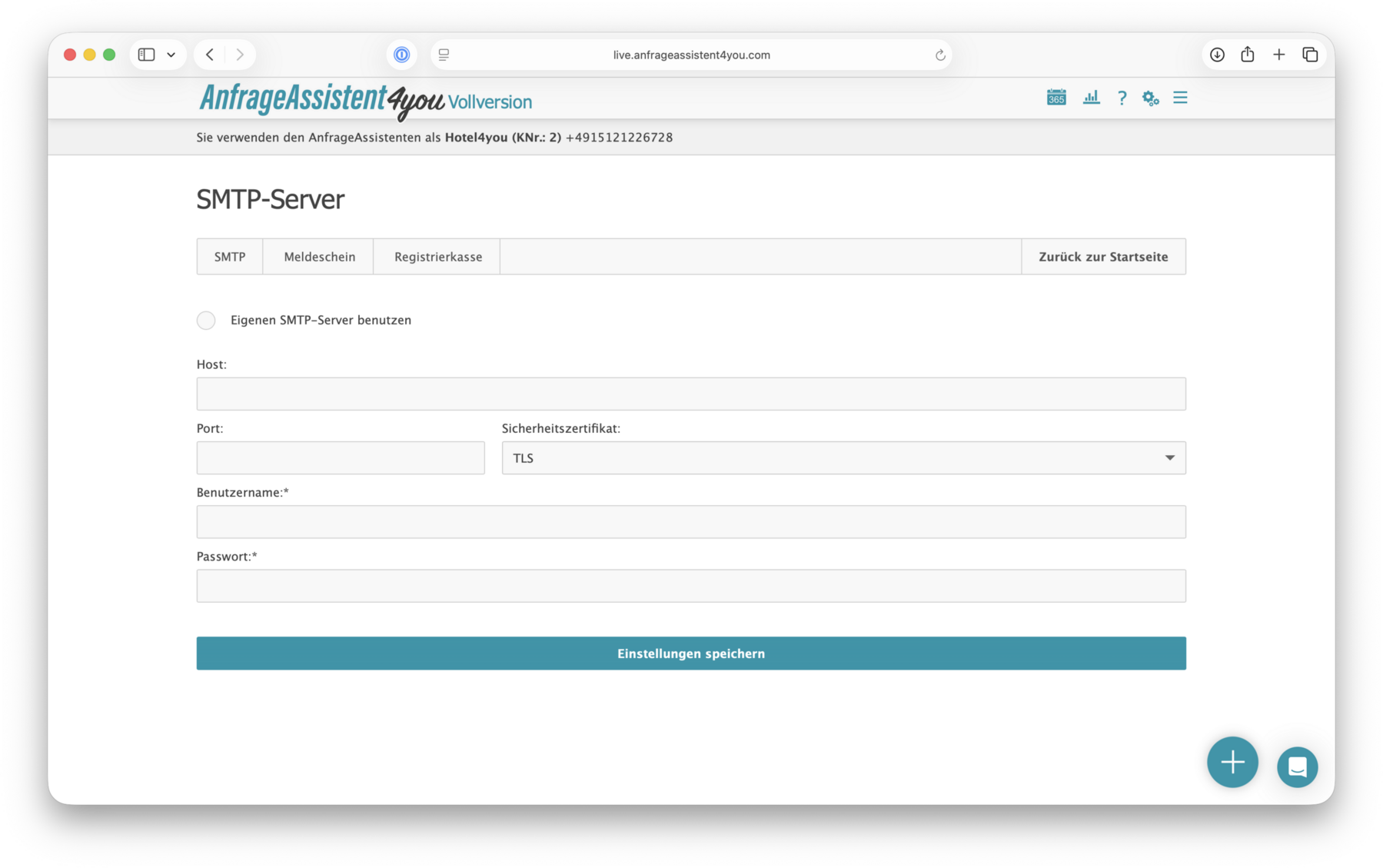Expand the sidebar options chevron
The width and height of the screenshot is (1383, 868).
click(171, 54)
